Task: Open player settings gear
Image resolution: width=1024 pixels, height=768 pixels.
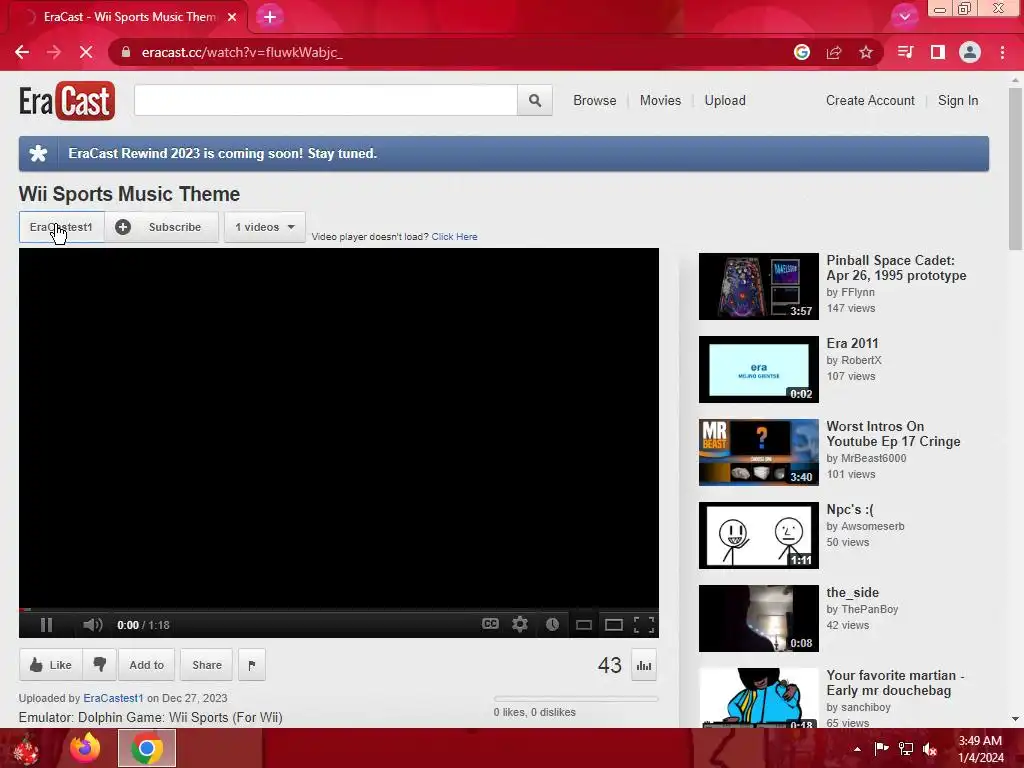Action: pos(520,624)
